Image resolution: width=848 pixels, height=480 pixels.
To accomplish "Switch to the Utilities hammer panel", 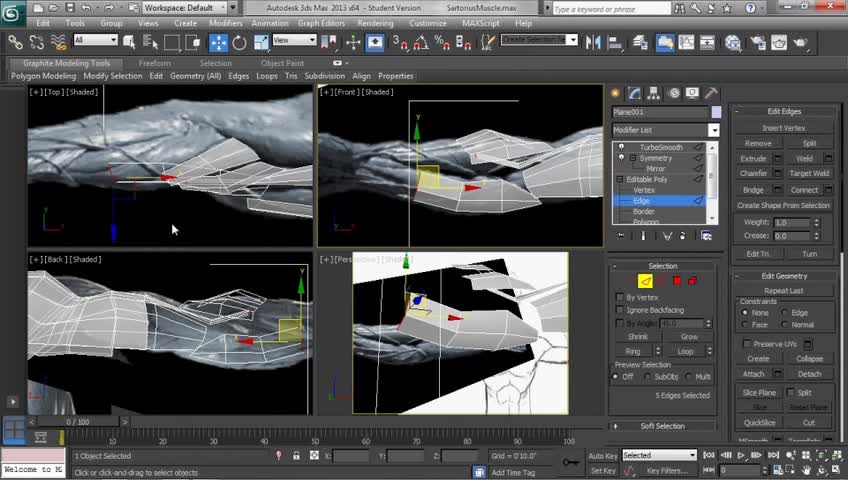I will point(711,93).
